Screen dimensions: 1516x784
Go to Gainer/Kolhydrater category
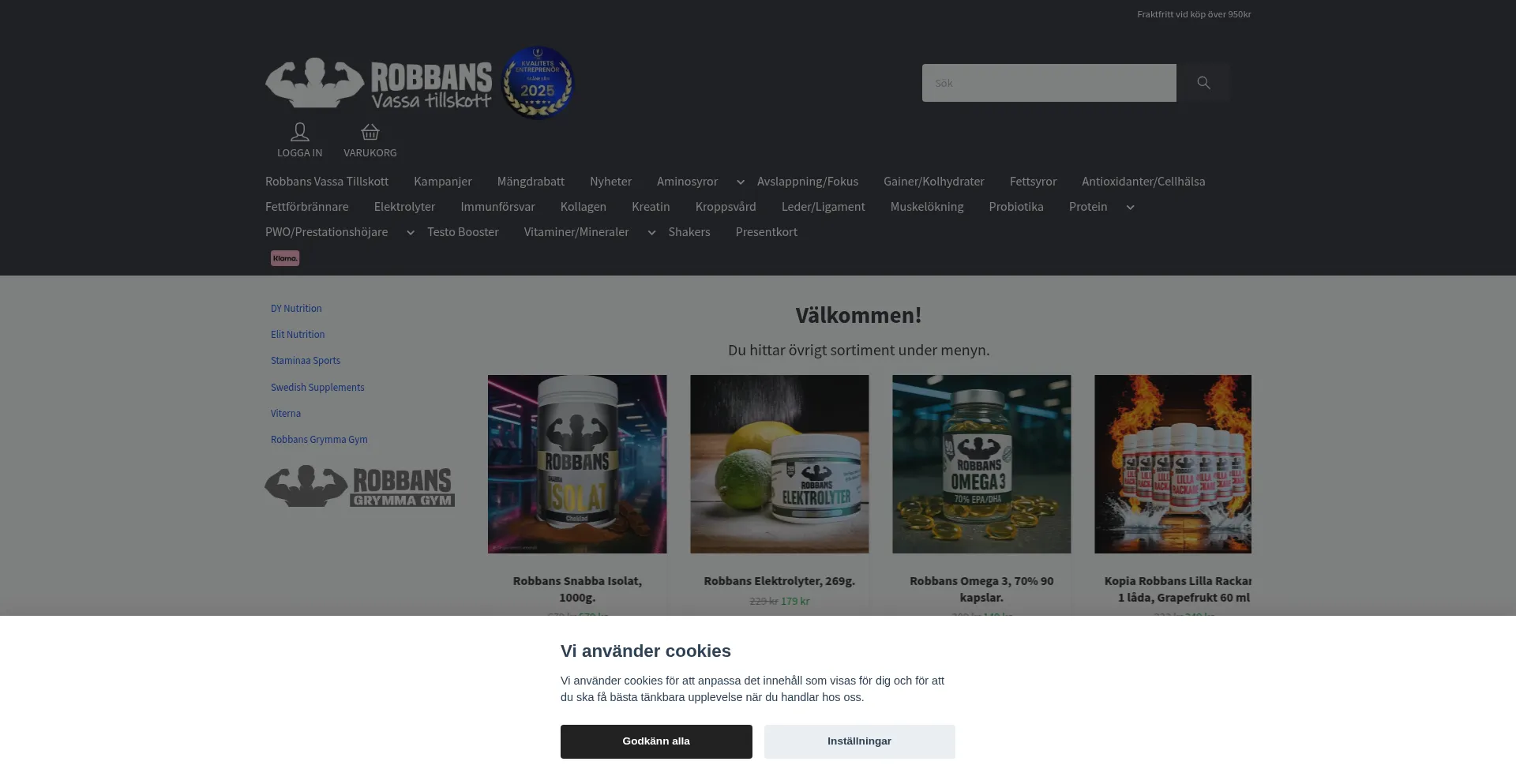coord(934,182)
